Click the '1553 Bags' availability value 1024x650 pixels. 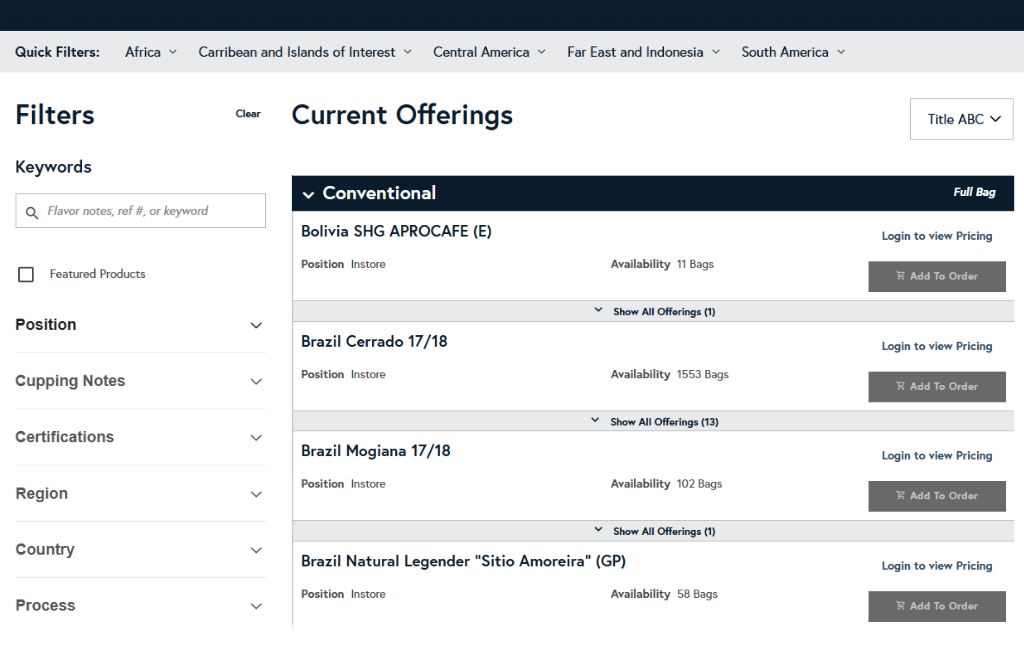(703, 374)
